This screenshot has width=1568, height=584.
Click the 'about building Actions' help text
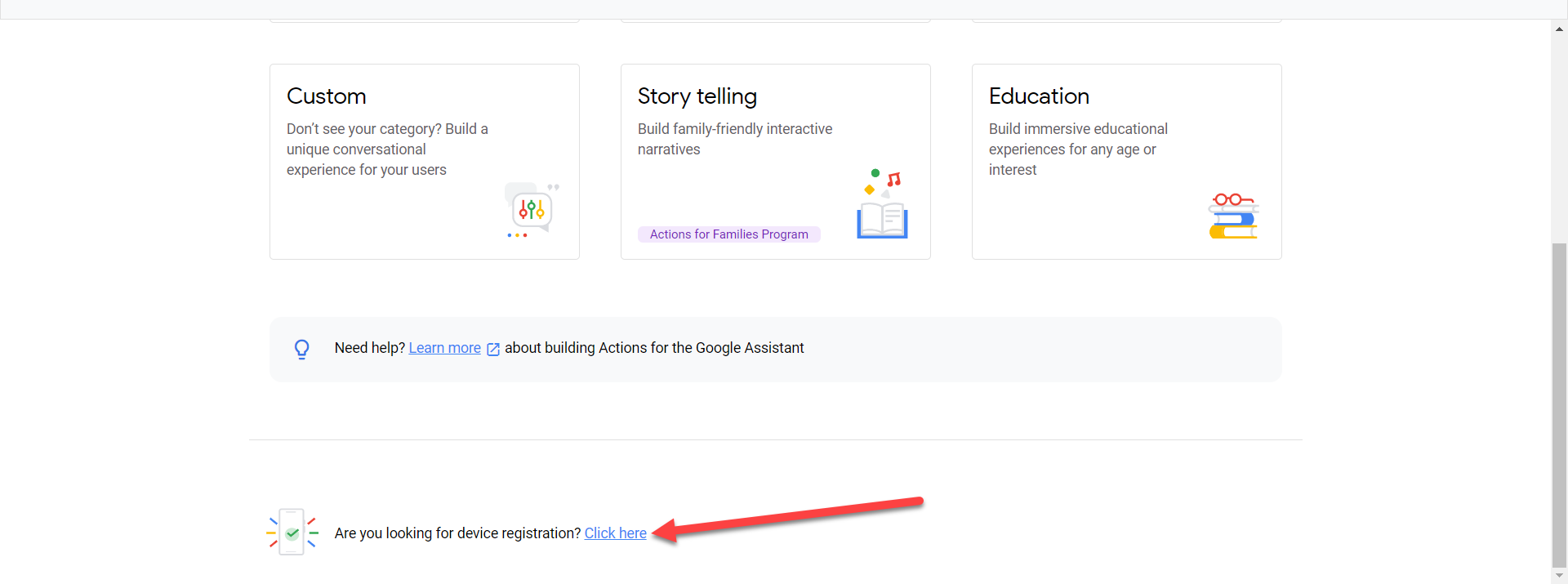click(653, 348)
